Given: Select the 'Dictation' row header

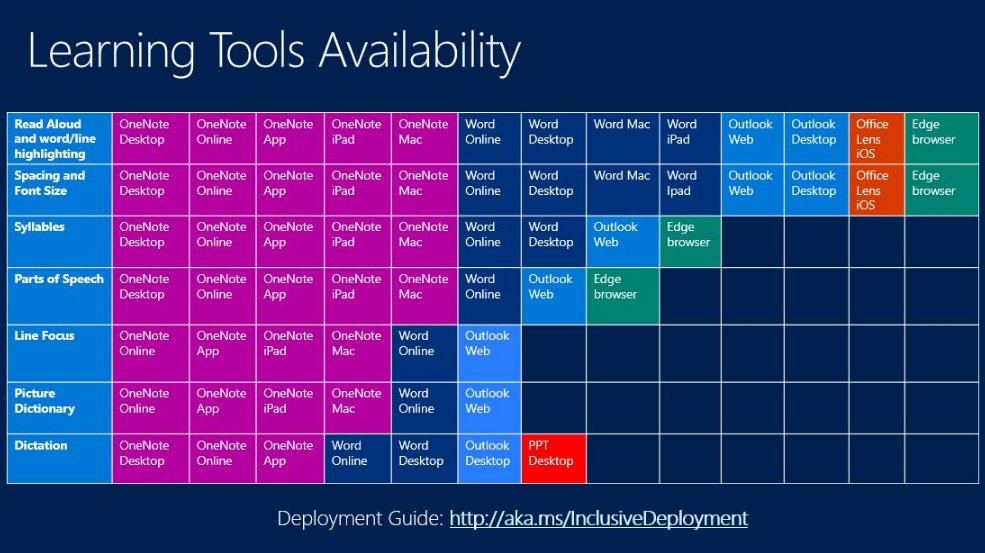Looking at the screenshot, I should (x=60, y=459).
